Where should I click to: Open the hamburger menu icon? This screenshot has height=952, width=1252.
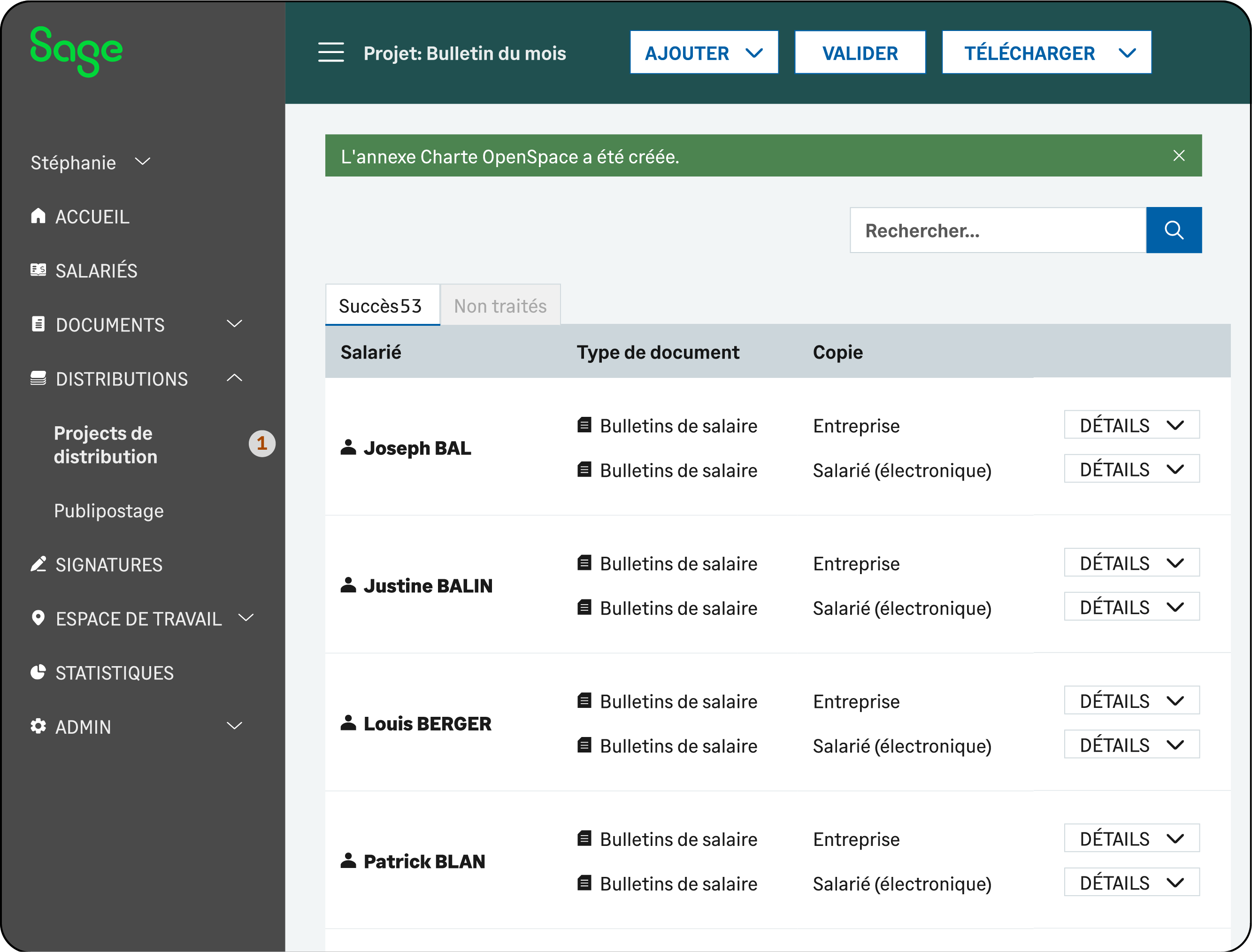pyautogui.click(x=331, y=52)
